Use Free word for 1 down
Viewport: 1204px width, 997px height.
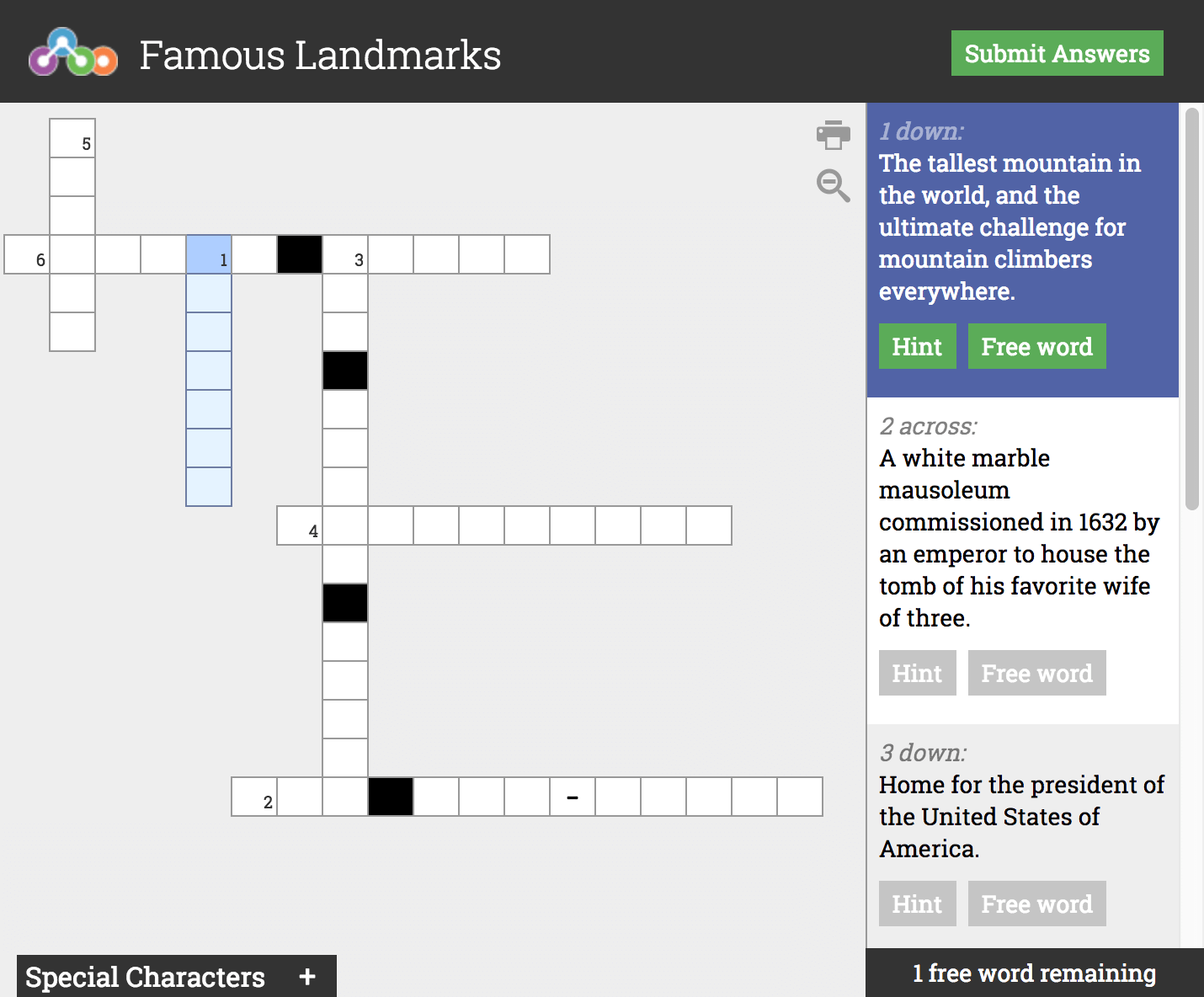tap(1036, 346)
